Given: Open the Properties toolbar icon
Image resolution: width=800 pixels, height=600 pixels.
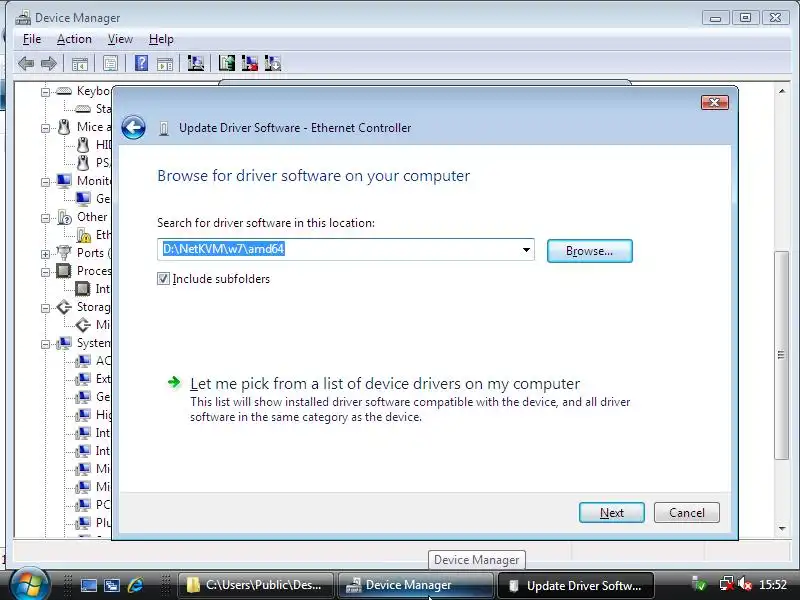Looking at the screenshot, I should [x=110, y=64].
